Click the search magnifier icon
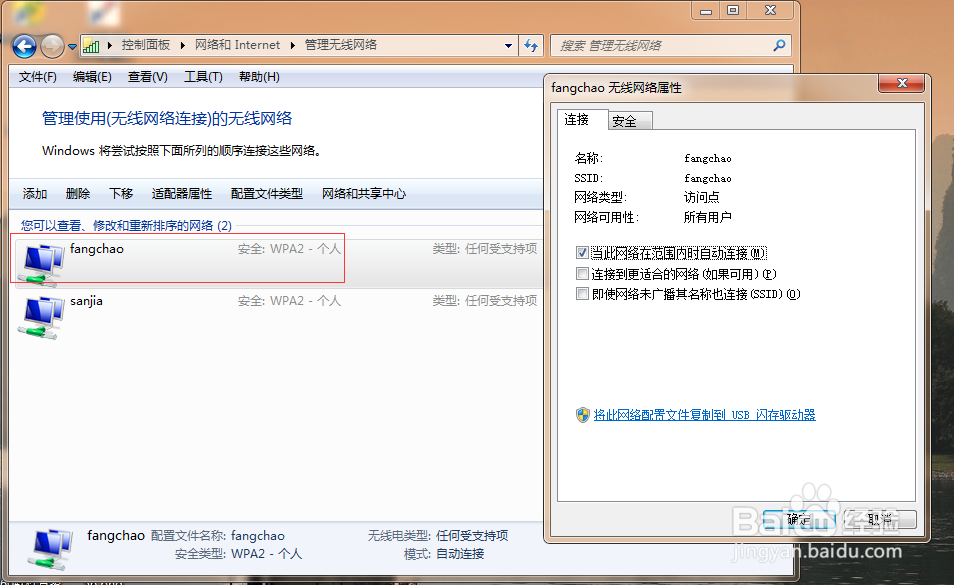Image resolution: width=954 pixels, height=585 pixels. click(778, 45)
